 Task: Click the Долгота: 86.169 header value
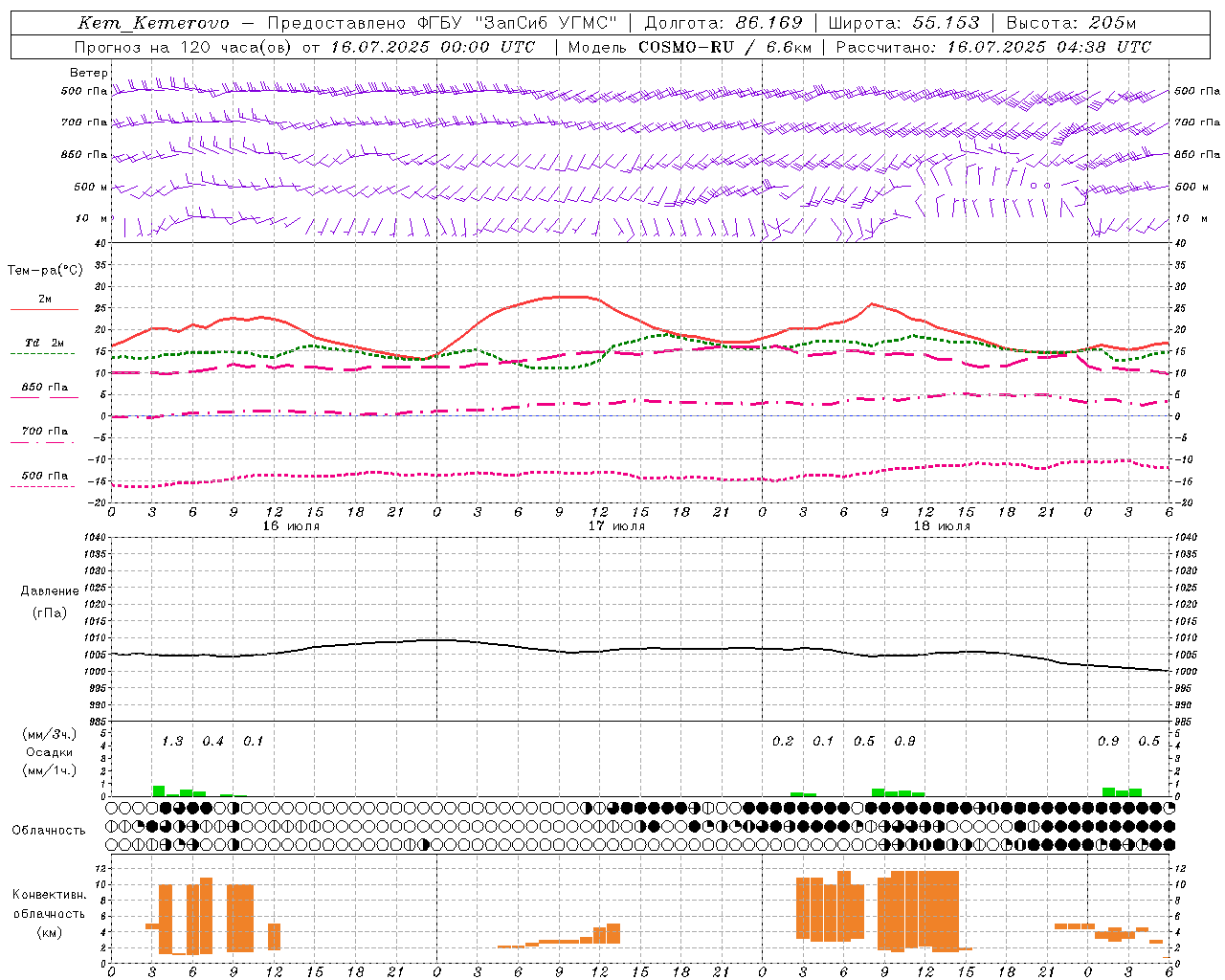click(723, 23)
